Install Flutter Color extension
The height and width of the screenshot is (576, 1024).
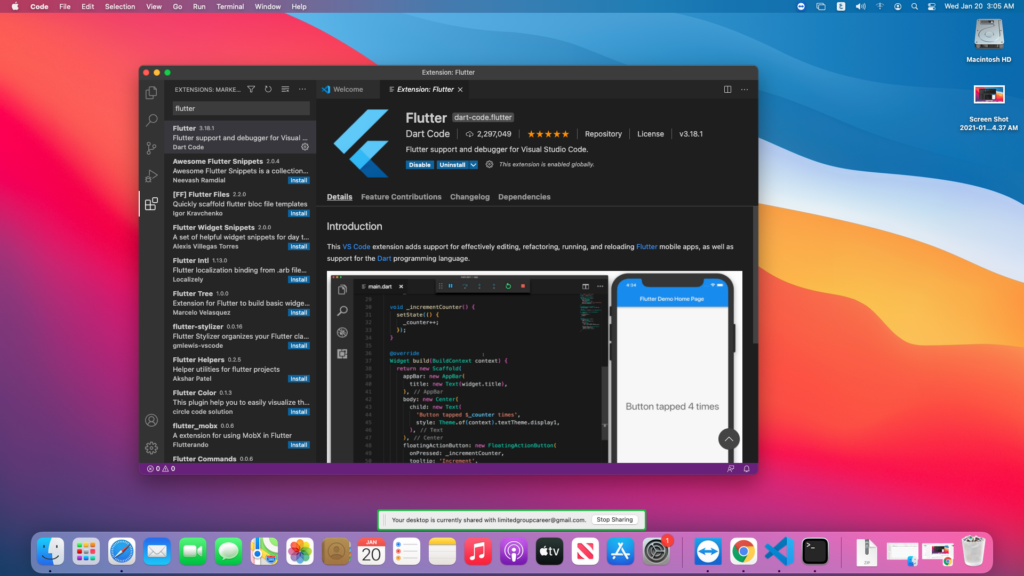click(299, 412)
